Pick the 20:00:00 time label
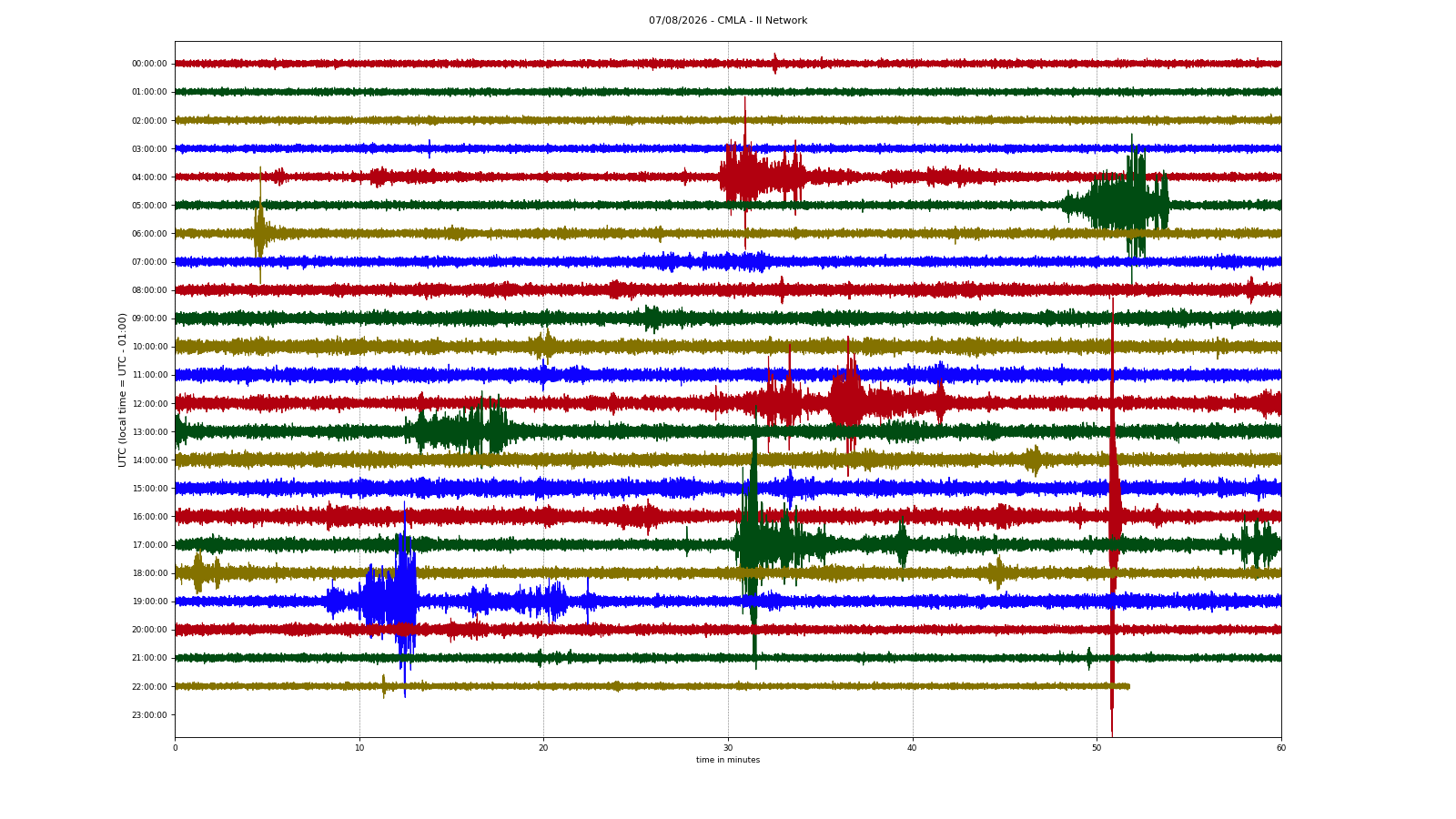 pyautogui.click(x=149, y=629)
